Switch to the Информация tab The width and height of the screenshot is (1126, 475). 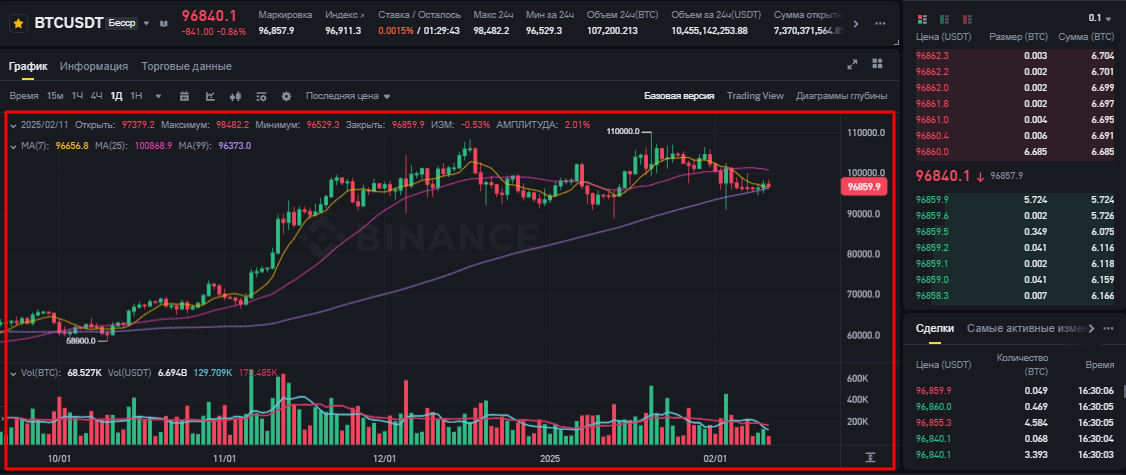pos(94,66)
